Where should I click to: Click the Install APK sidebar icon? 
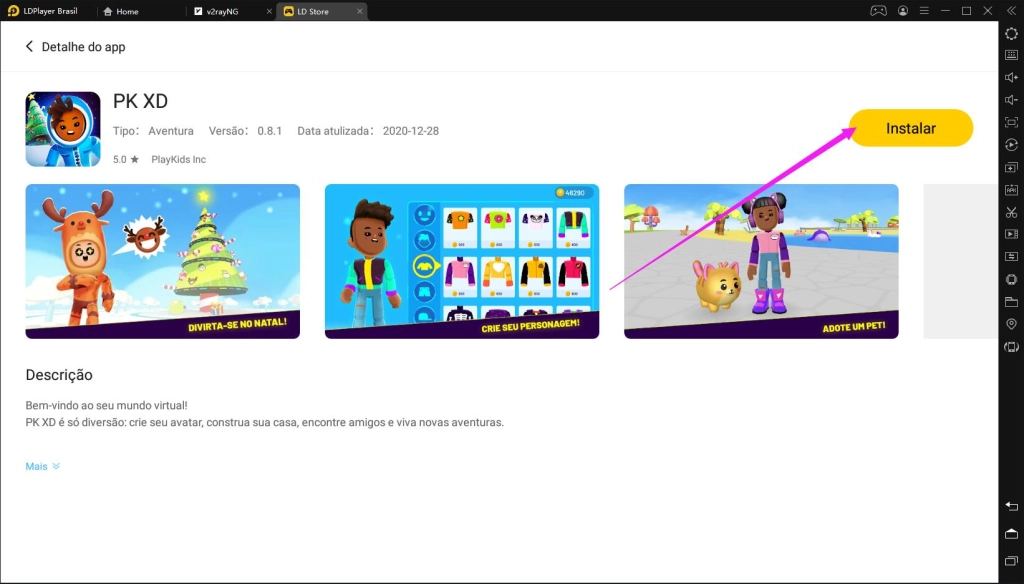(1011, 190)
